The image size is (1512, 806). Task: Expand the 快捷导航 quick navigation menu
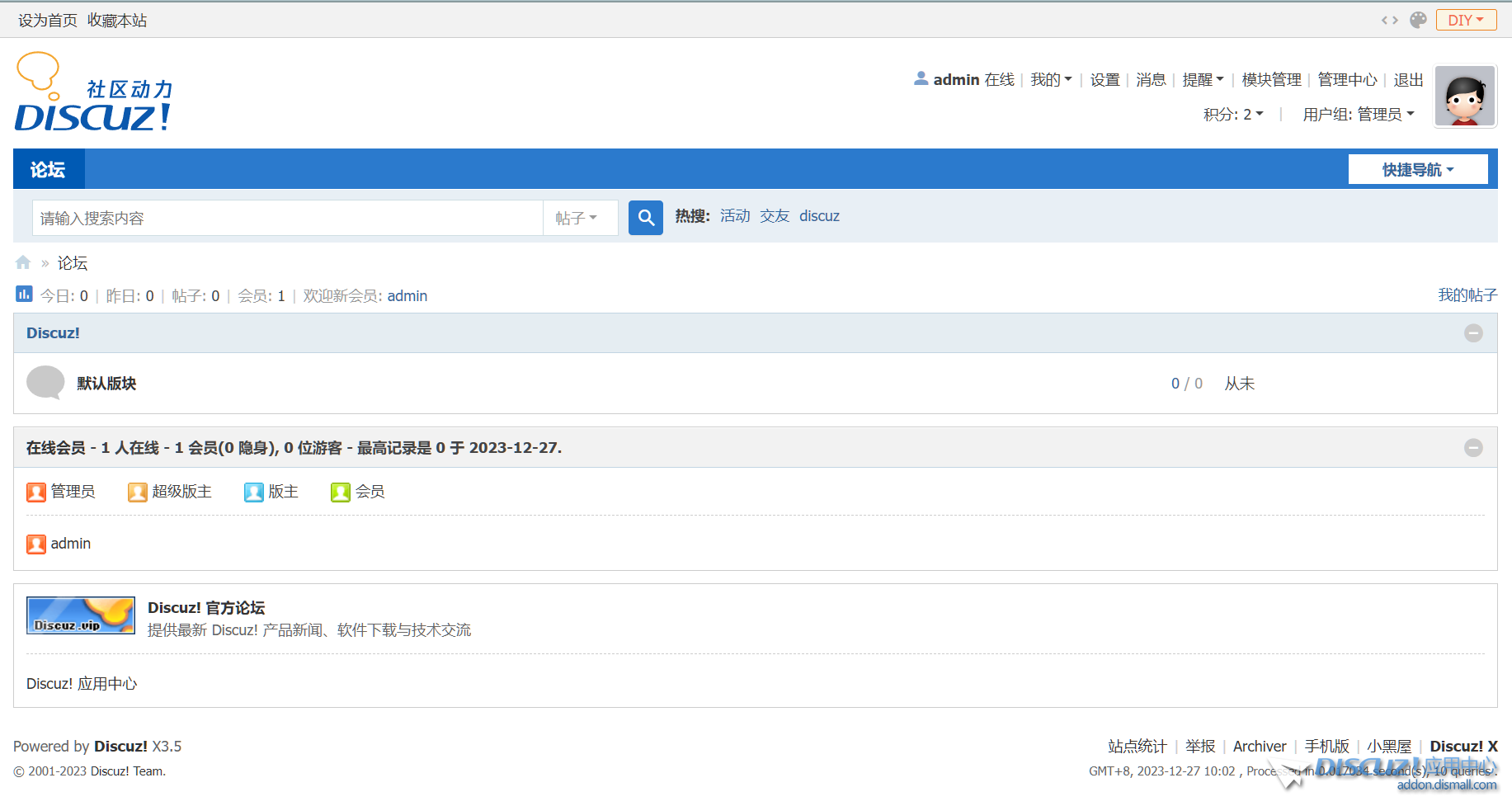(x=1417, y=170)
